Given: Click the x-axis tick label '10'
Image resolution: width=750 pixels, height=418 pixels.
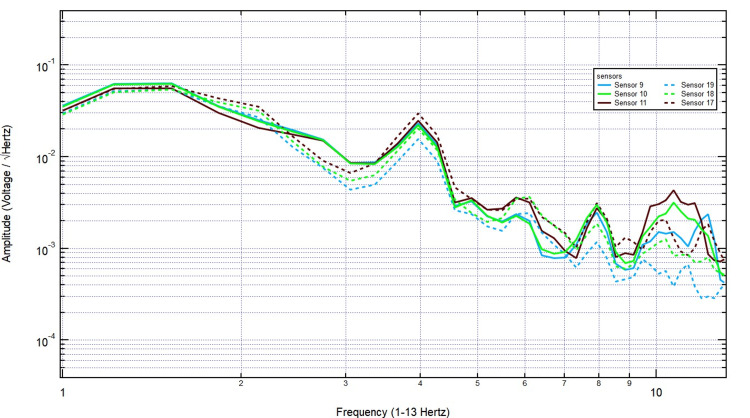Looking at the screenshot, I should (656, 393).
